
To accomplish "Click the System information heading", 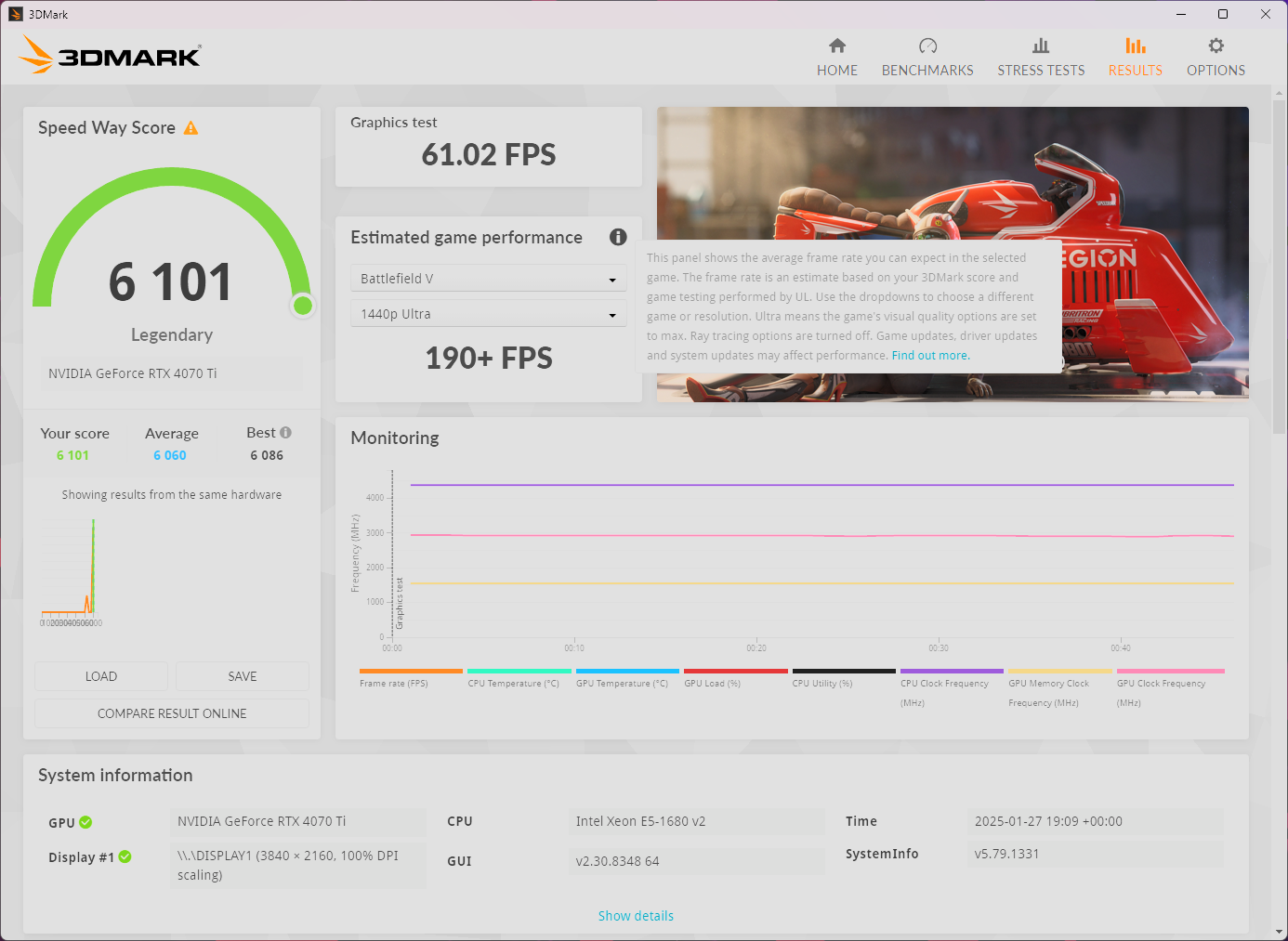I will tap(115, 775).
